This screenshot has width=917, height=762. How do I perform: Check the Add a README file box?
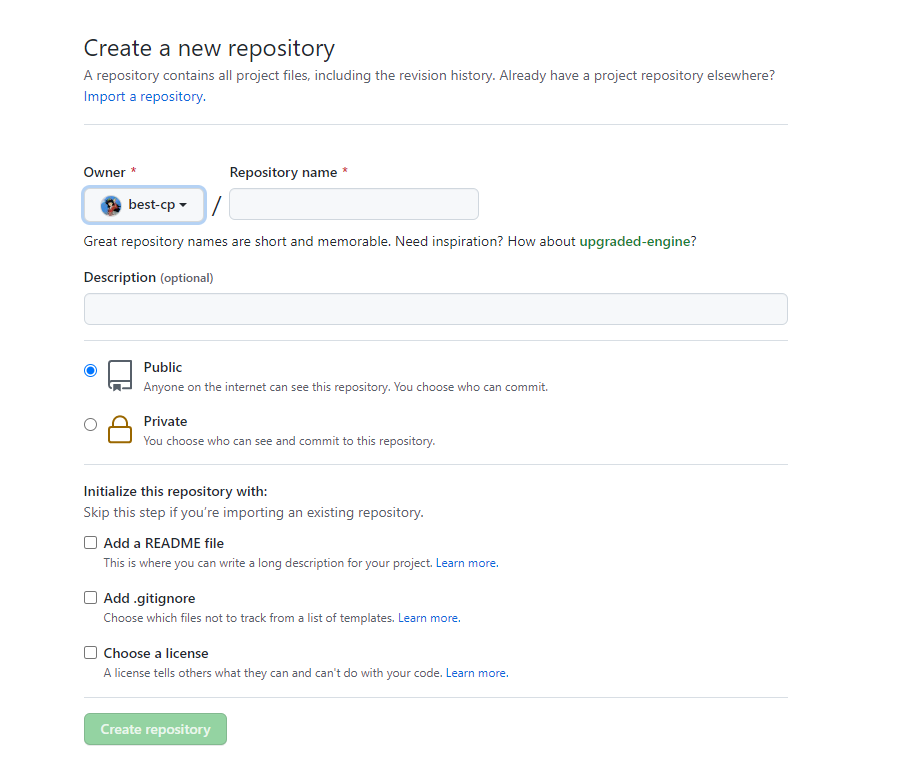coord(90,543)
